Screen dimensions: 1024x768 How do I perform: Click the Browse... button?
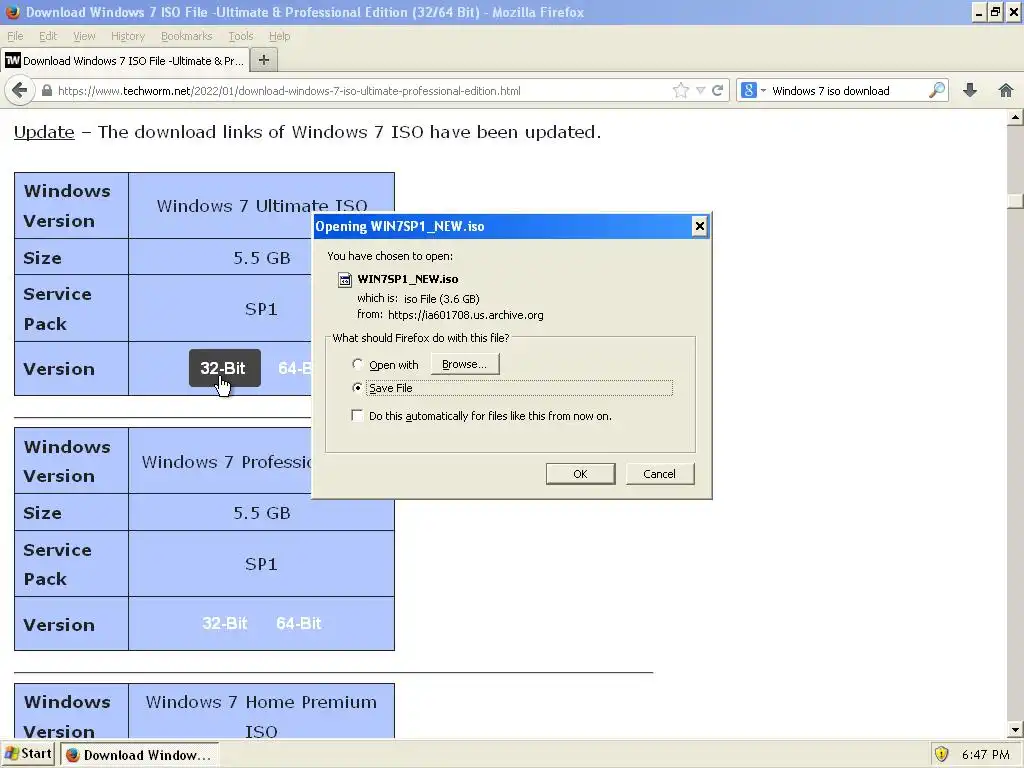(x=464, y=364)
